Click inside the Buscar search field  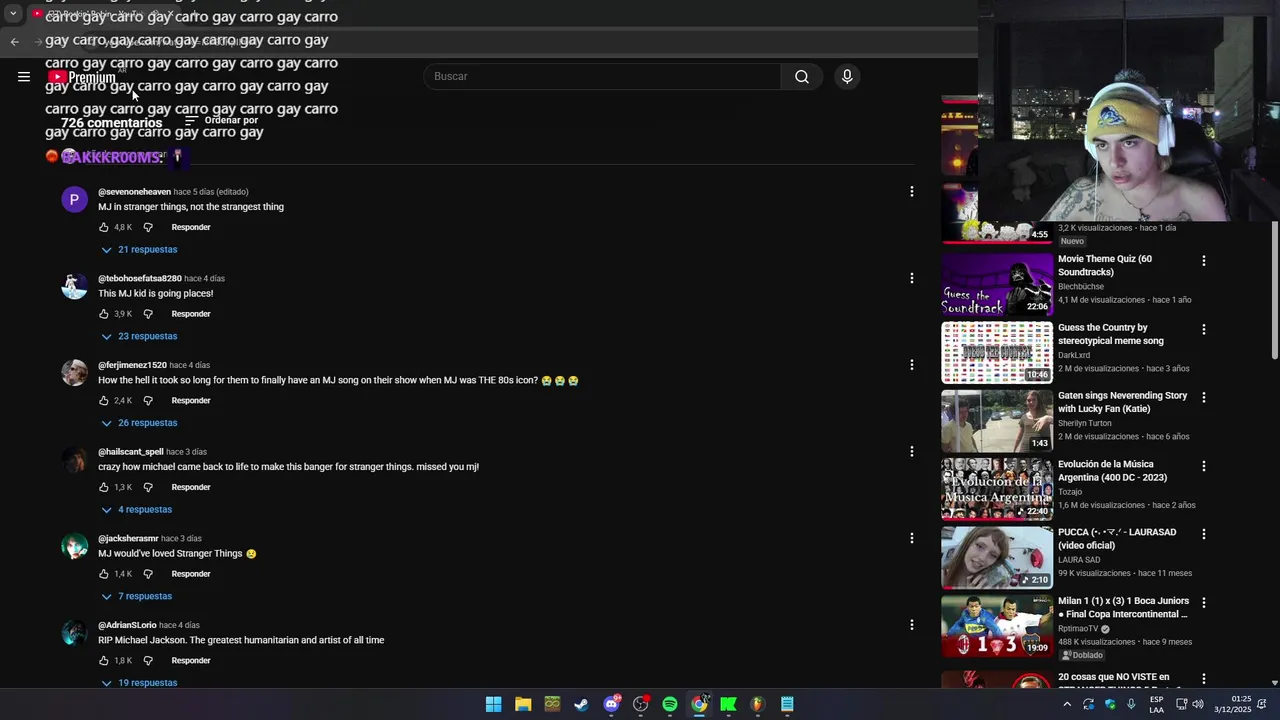point(603,76)
